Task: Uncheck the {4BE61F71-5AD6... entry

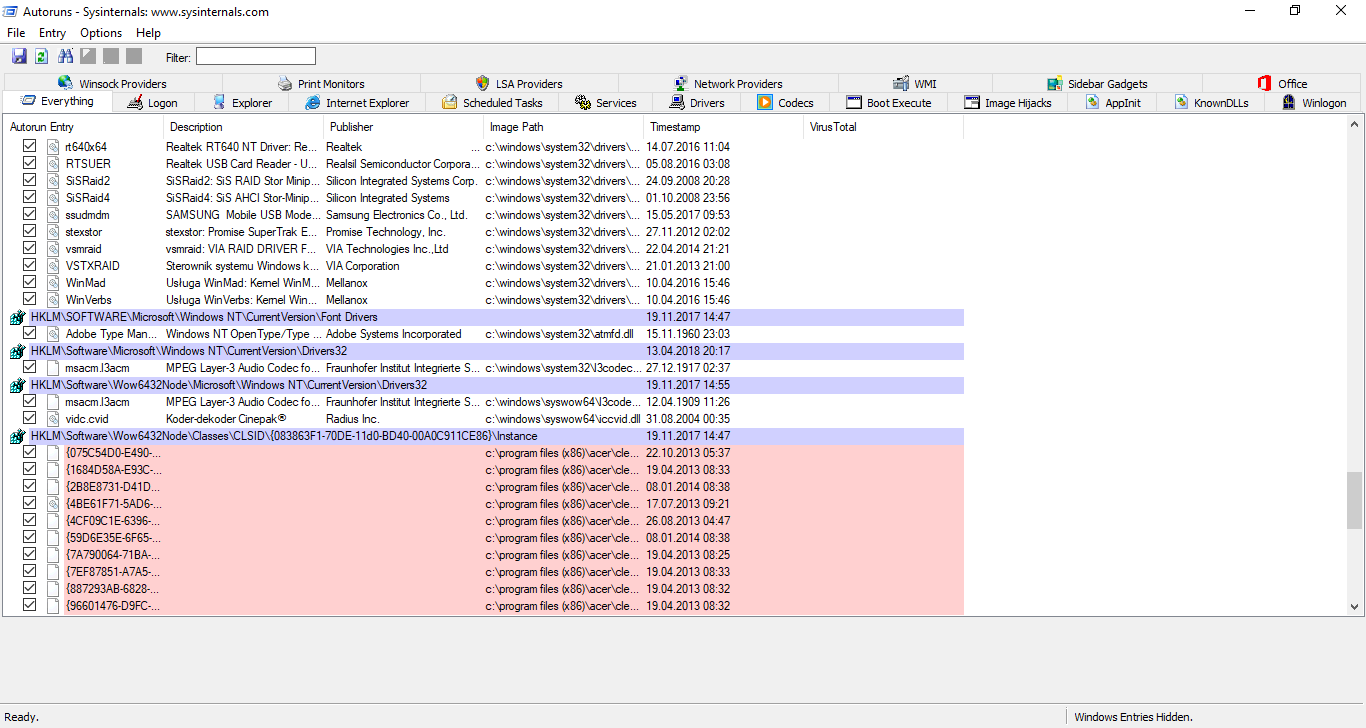Action: click(x=29, y=504)
